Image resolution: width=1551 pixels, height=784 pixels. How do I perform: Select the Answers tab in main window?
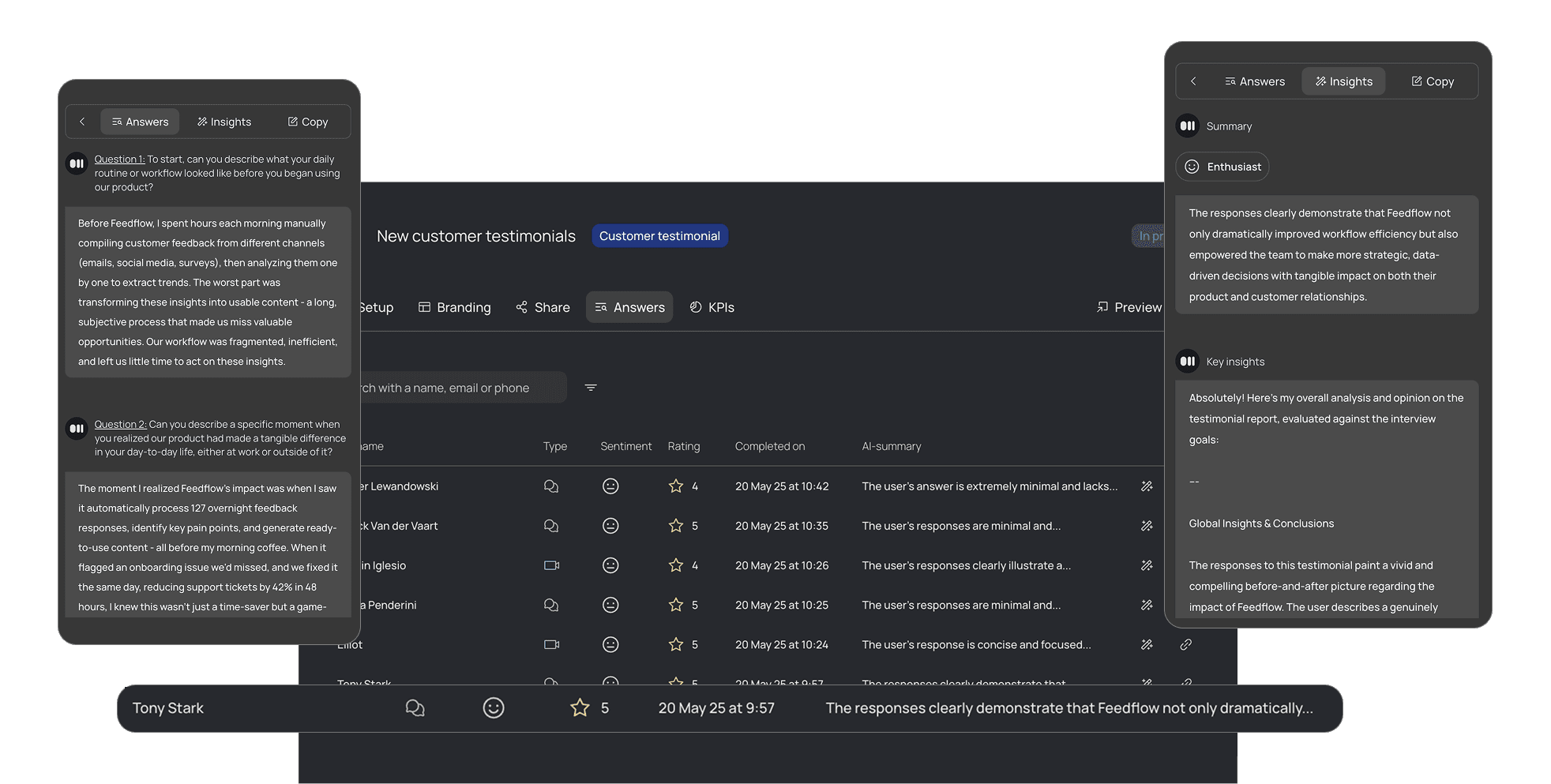(x=629, y=307)
